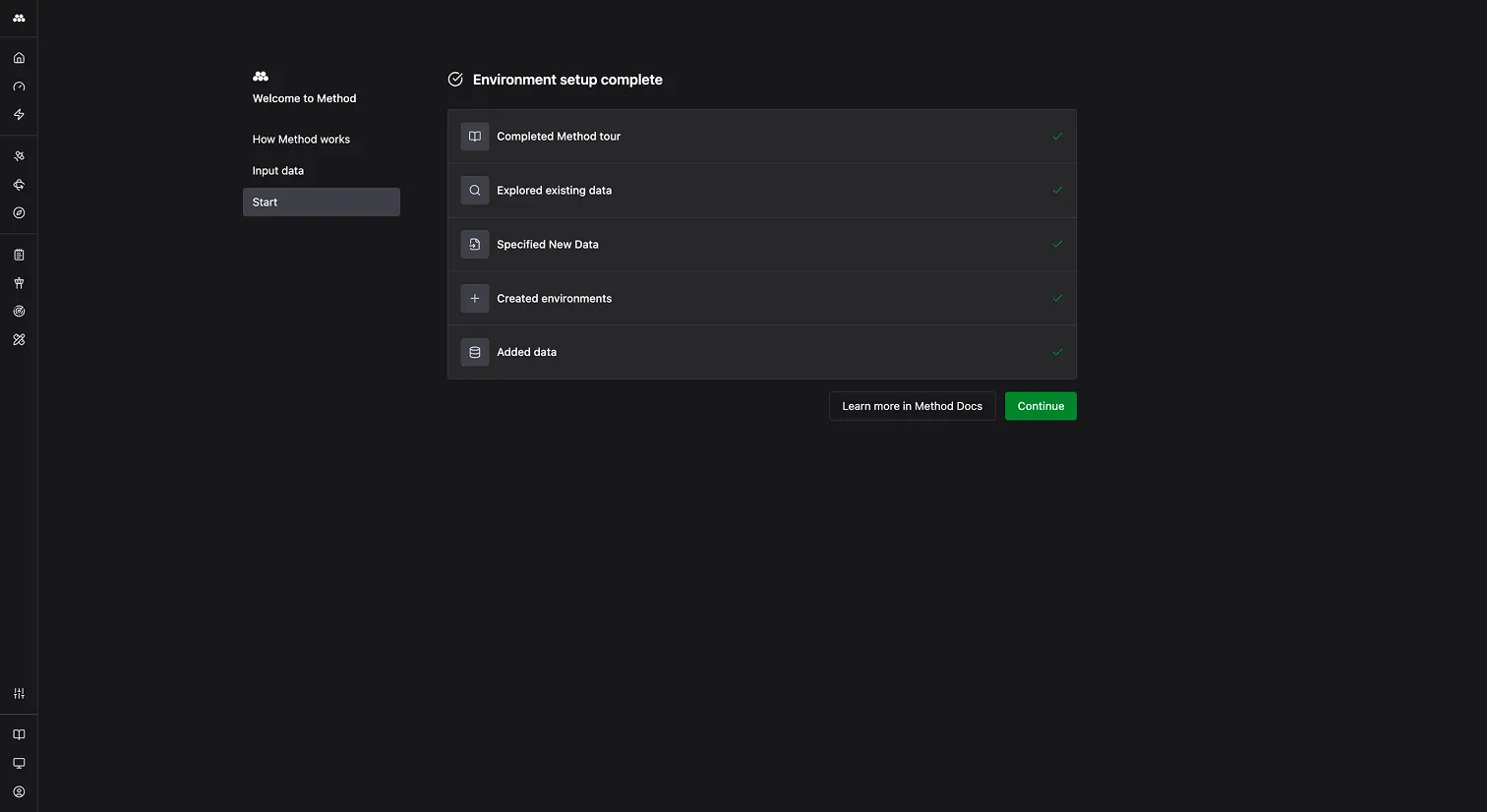This screenshot has width=1487, height=812.
Task: Click the green checkmark on Completed Method tour
Action: [x=1057, y=137]
